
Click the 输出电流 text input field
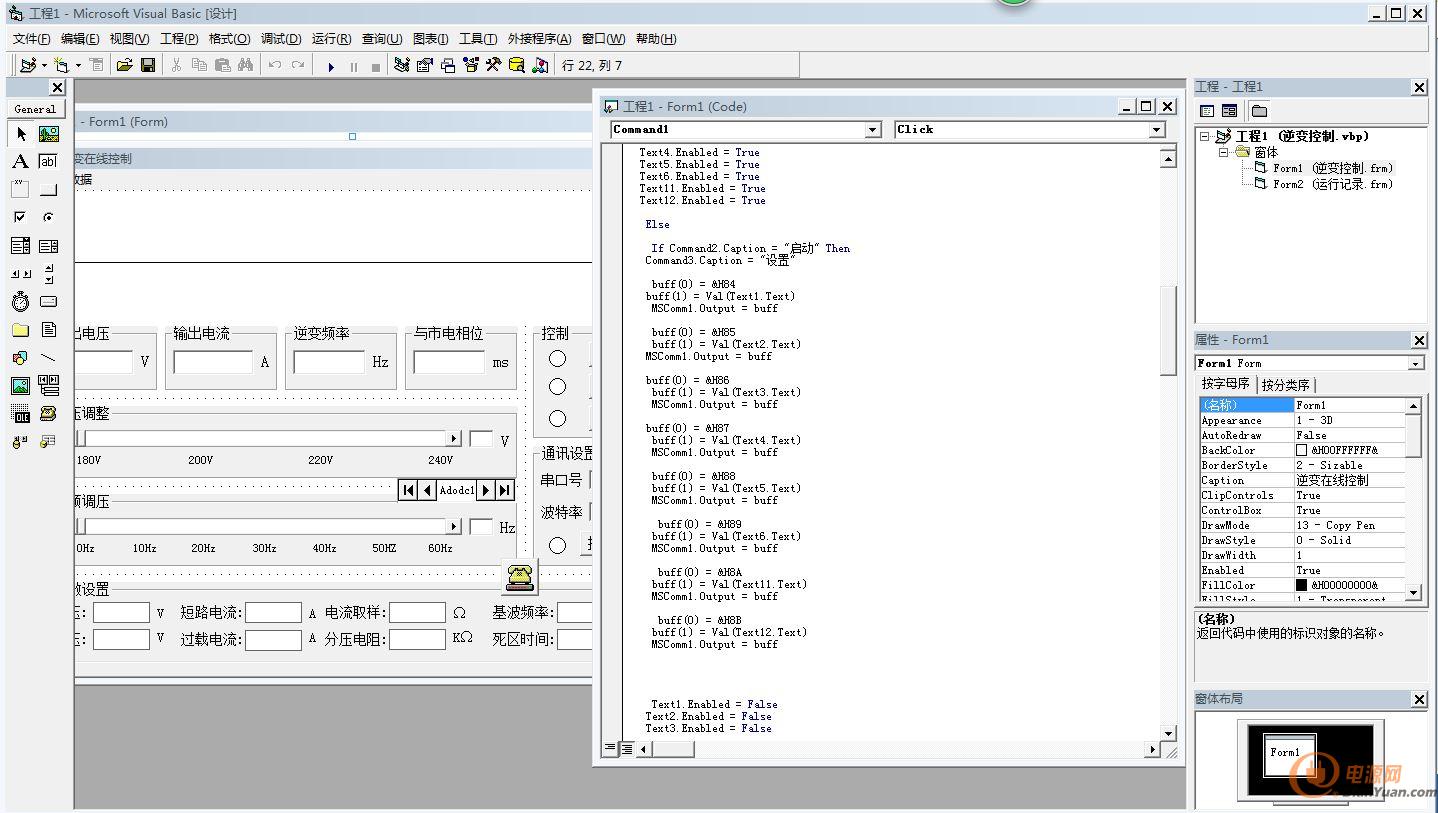point(213,362)
